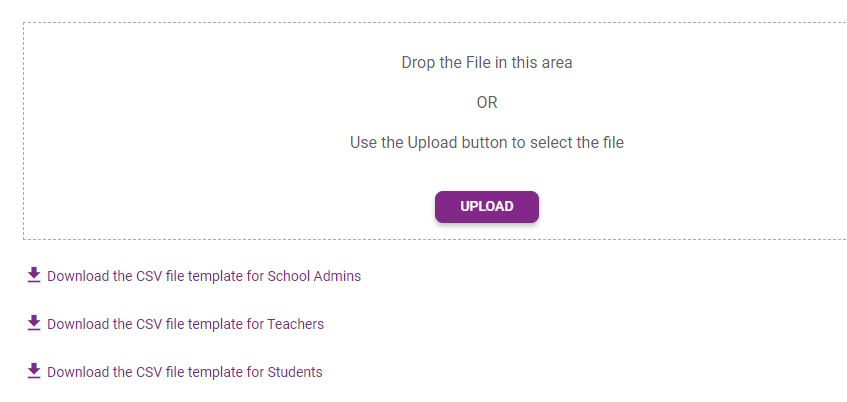
Task: Click the arrow-to-tray icon in Teachers row
Action: pyautogui.click(x=34, y=323)
